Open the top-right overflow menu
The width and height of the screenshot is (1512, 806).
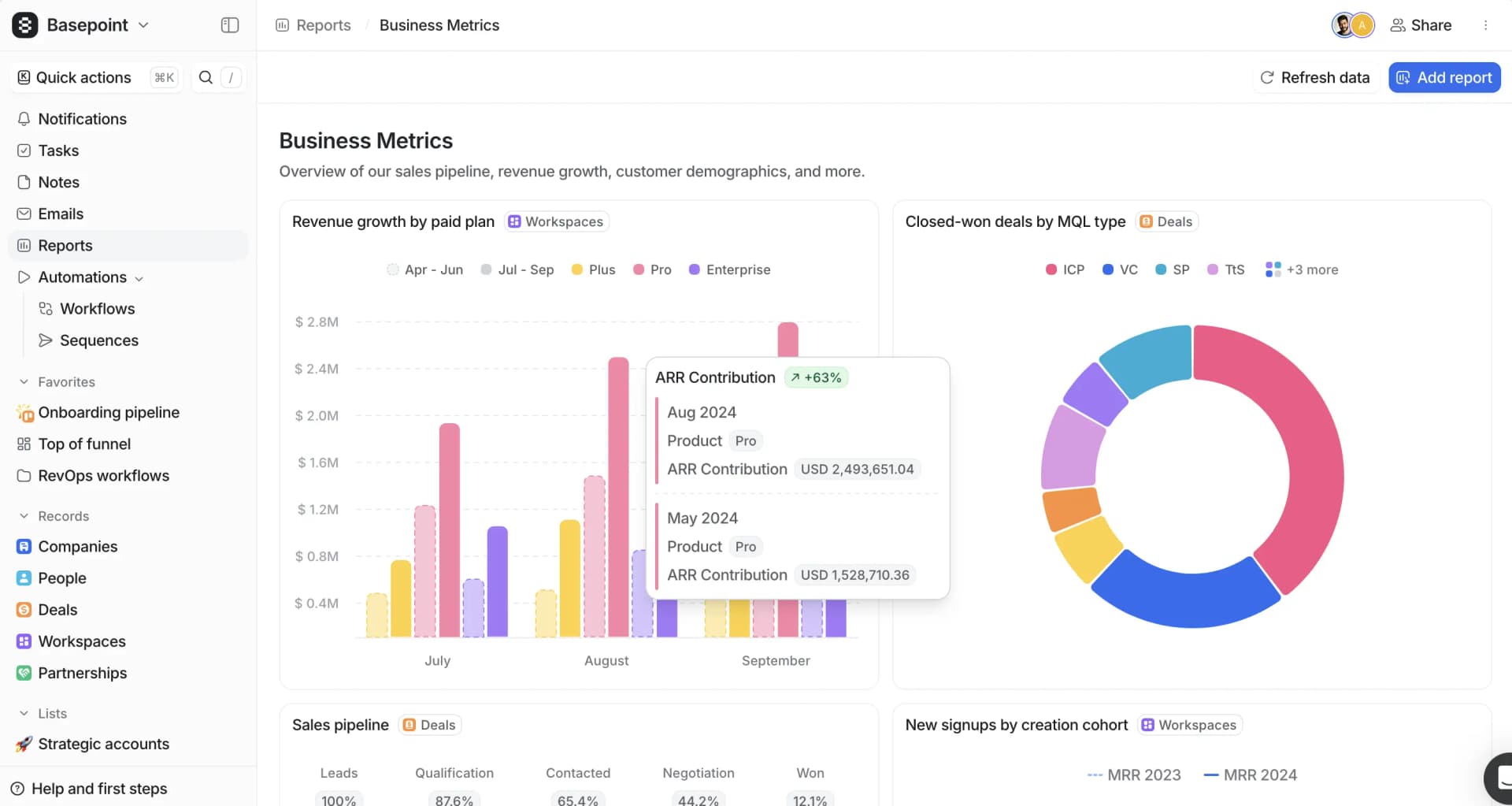[x=1487, y=24]
